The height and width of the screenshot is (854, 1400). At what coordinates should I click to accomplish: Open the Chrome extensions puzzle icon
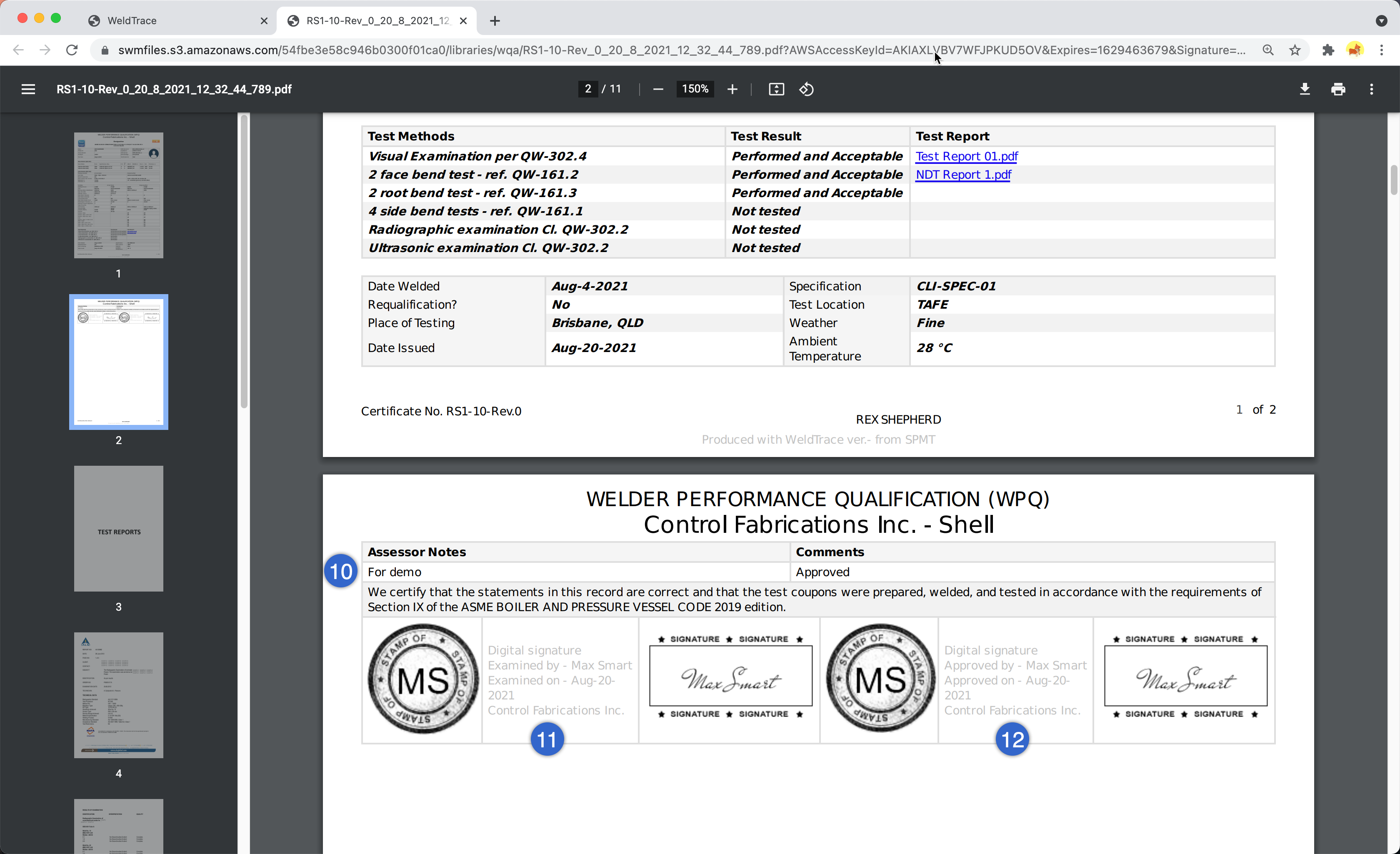(x=1328, y=50)
